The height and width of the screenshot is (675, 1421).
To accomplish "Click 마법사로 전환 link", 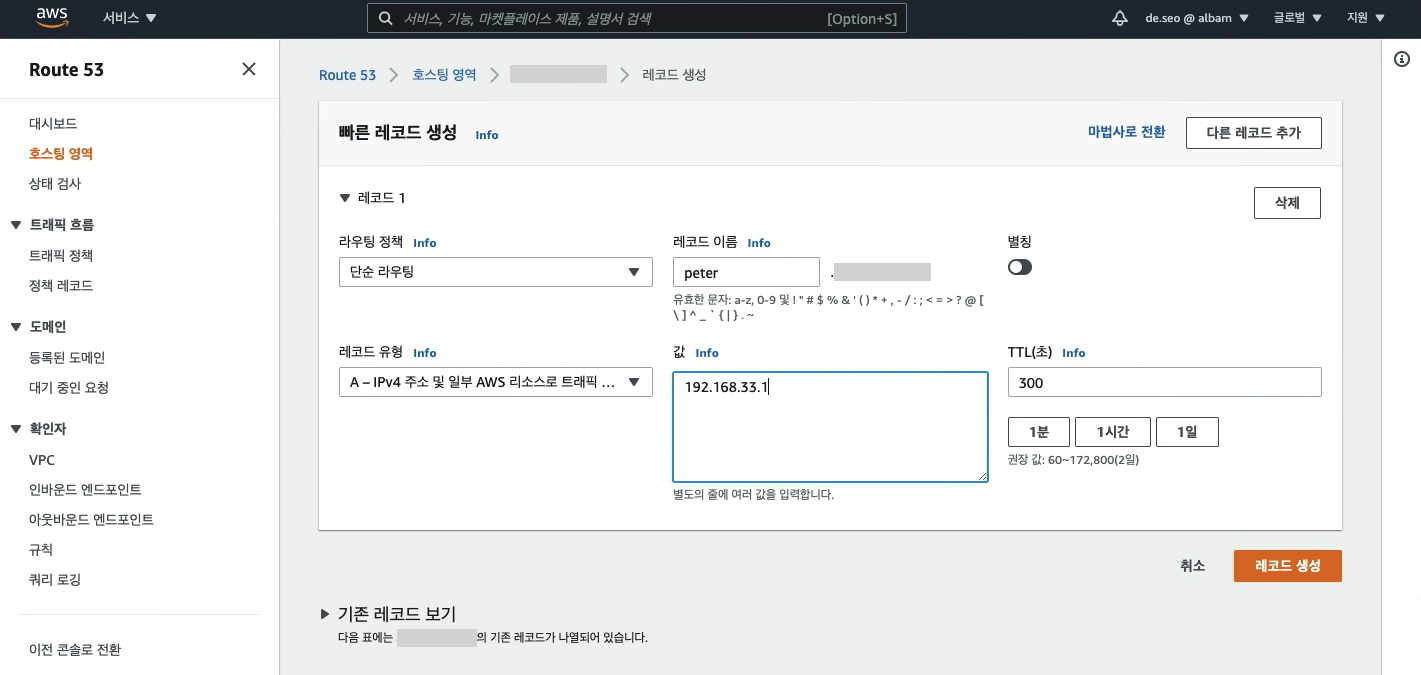I will point(1126,132).
